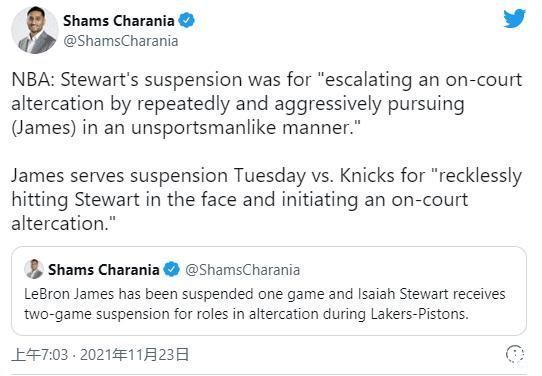542x376 pixels.
Task: Click the word "Tuesday" in the second paragraph
Action: pos(270,176)
